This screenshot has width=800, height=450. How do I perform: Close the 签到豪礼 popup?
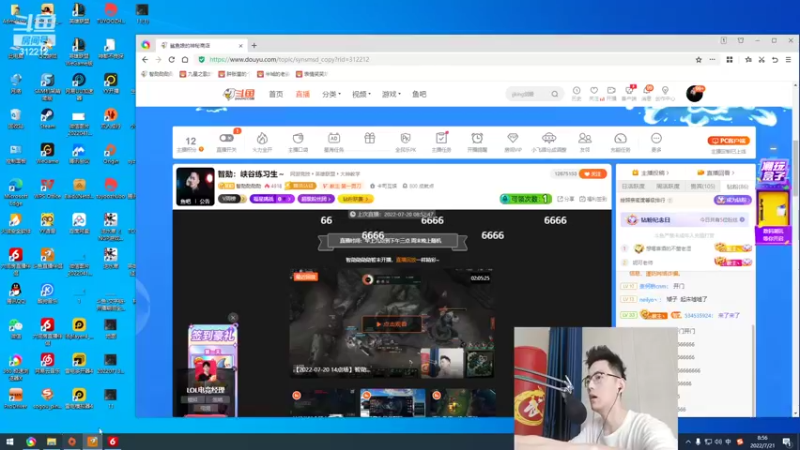(233, 318)
